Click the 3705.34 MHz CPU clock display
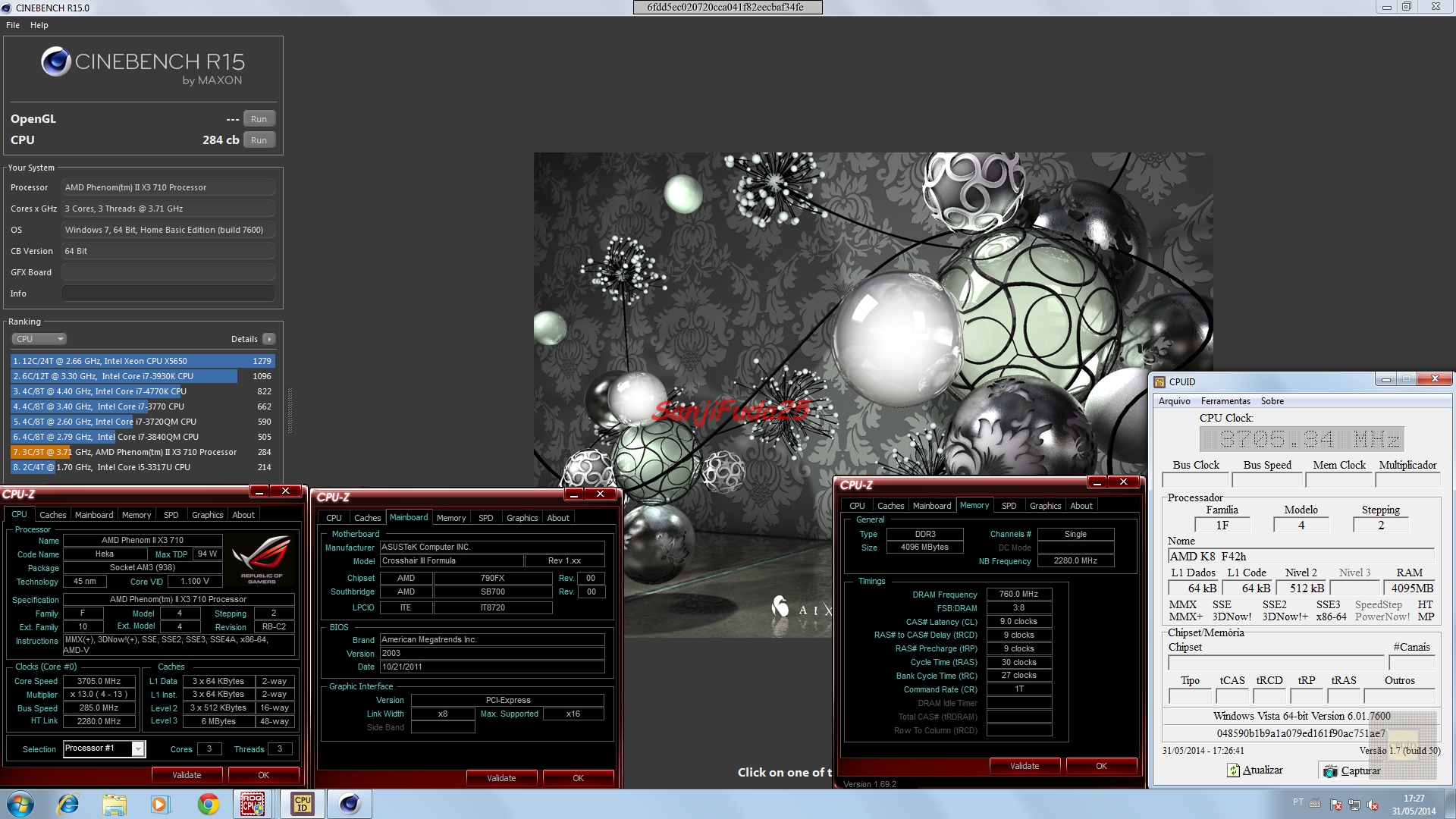1456x819 pixels. tap(1301, 439)
